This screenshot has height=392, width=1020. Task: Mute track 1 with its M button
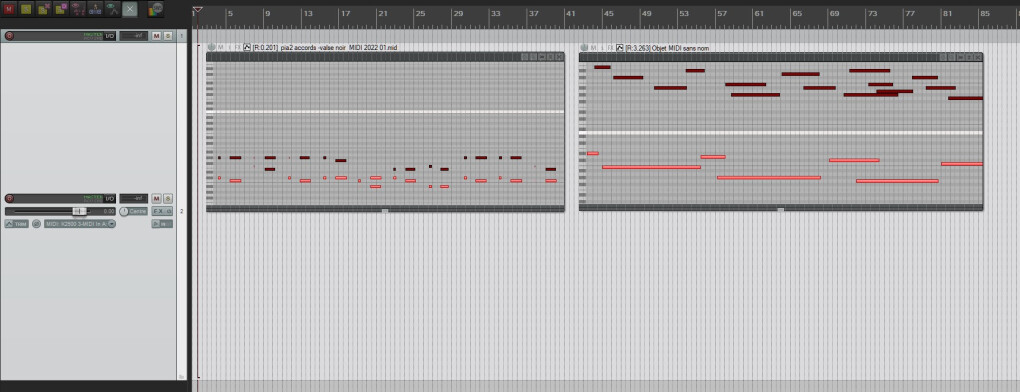pyautogui.click(x=156, y=36)
